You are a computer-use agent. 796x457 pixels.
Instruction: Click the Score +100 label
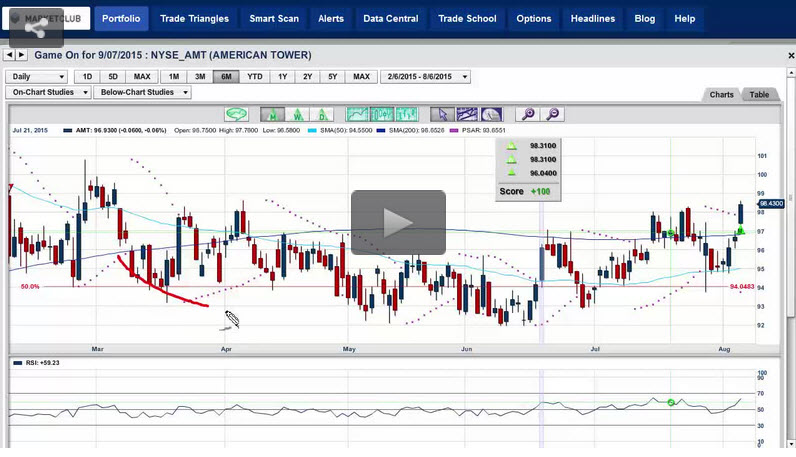(525, 191)
